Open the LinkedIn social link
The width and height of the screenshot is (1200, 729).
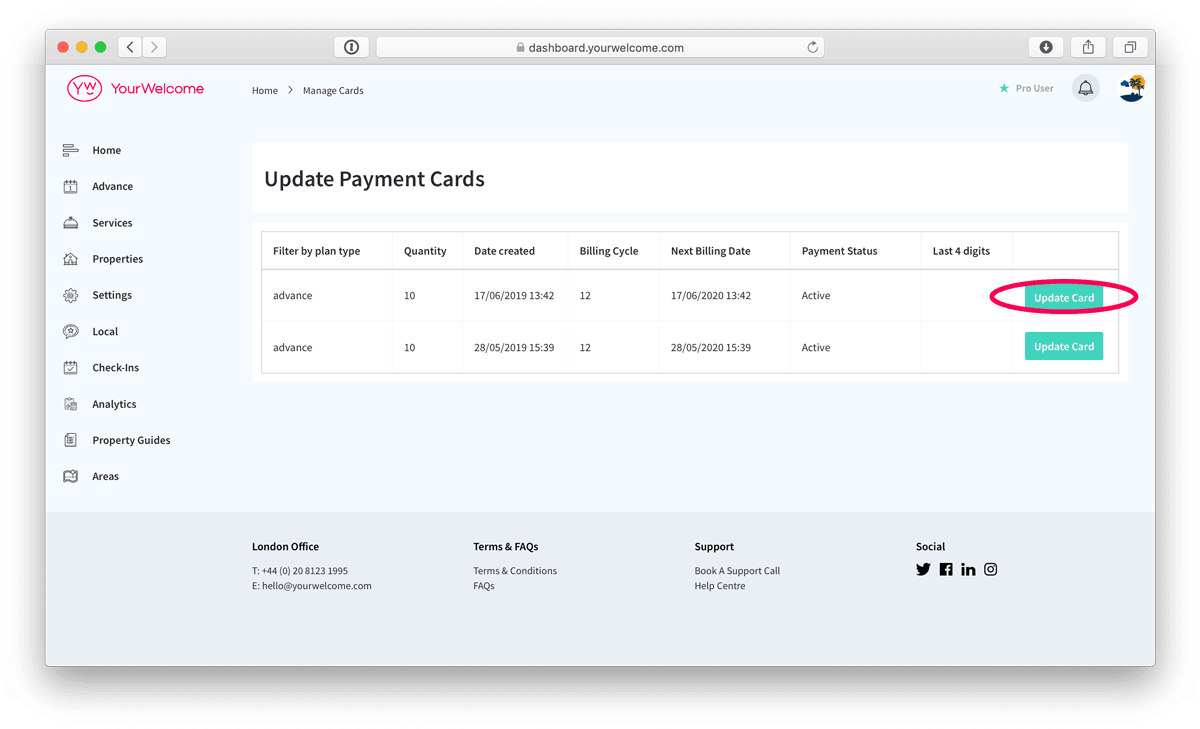(x=968, y=569)
